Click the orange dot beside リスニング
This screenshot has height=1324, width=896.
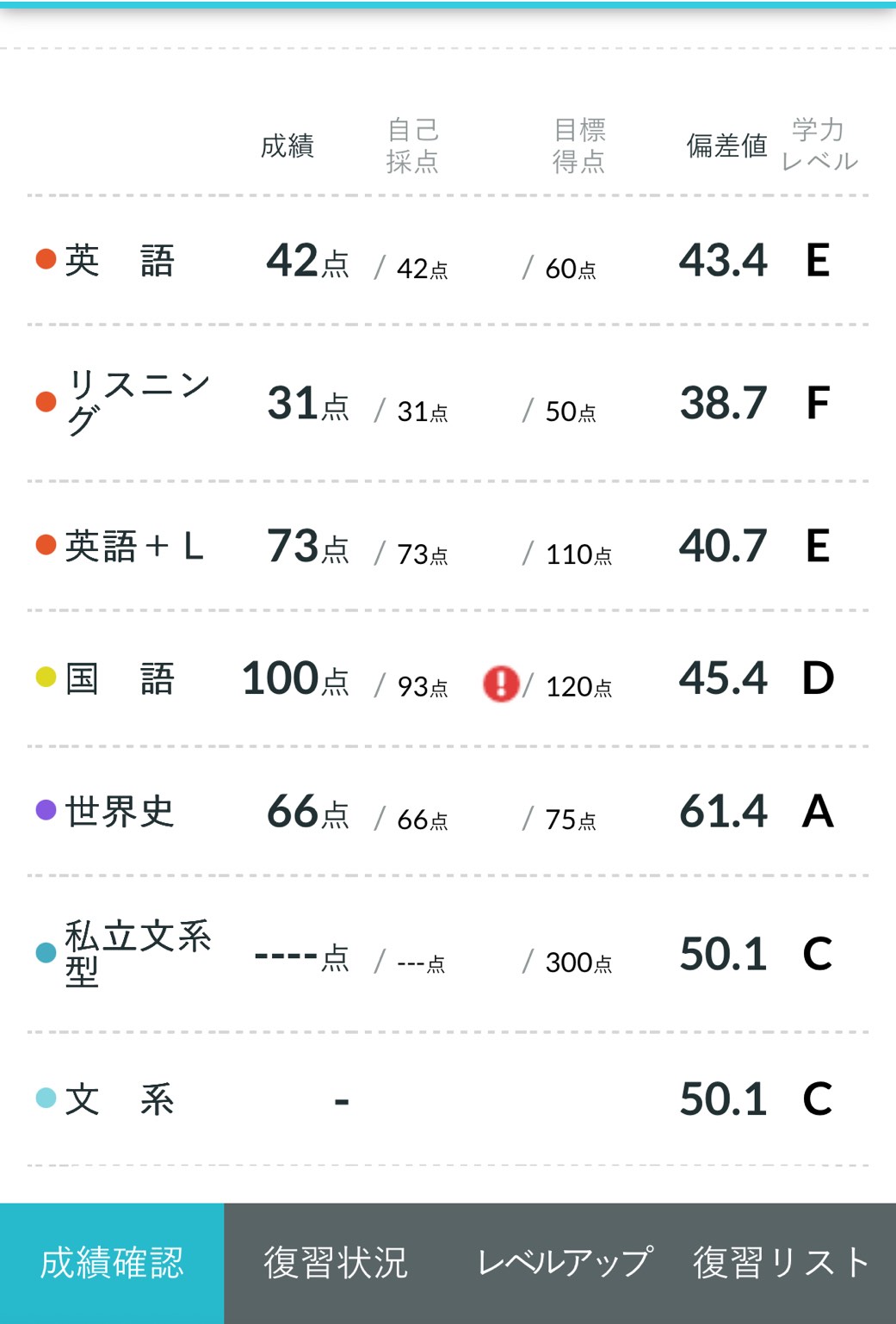coord(46,402)
